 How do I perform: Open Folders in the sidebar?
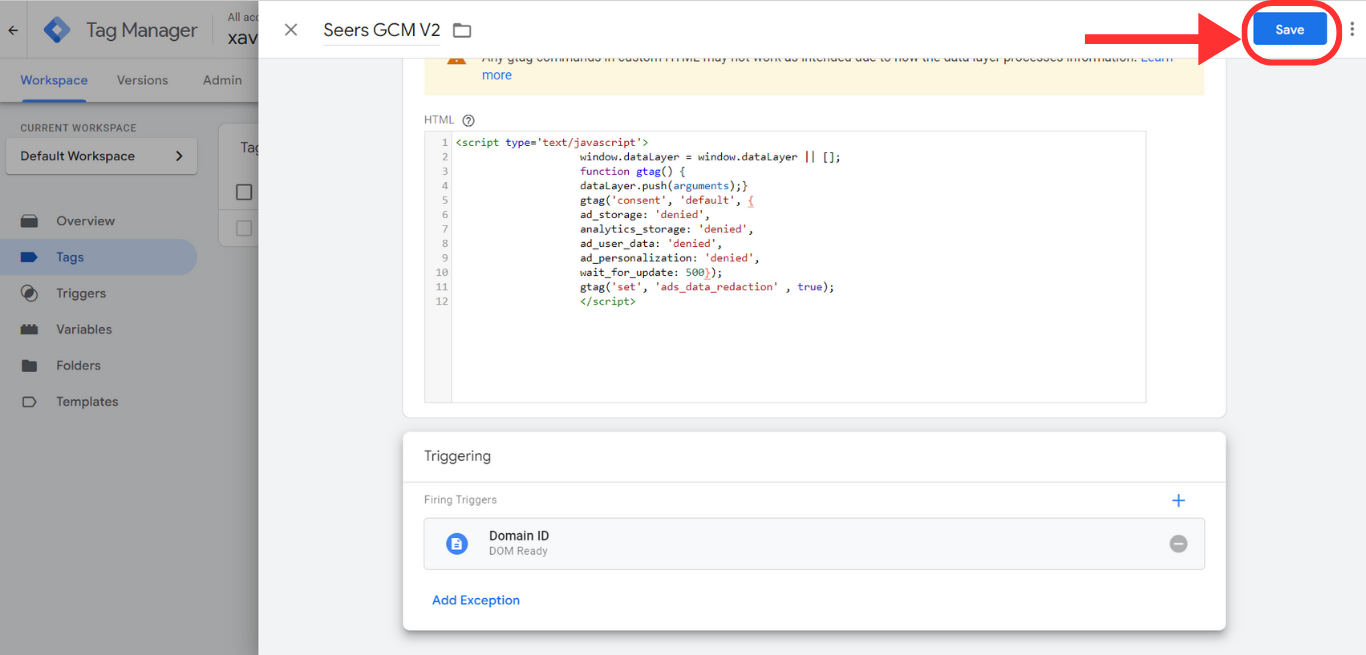(78, 365)
